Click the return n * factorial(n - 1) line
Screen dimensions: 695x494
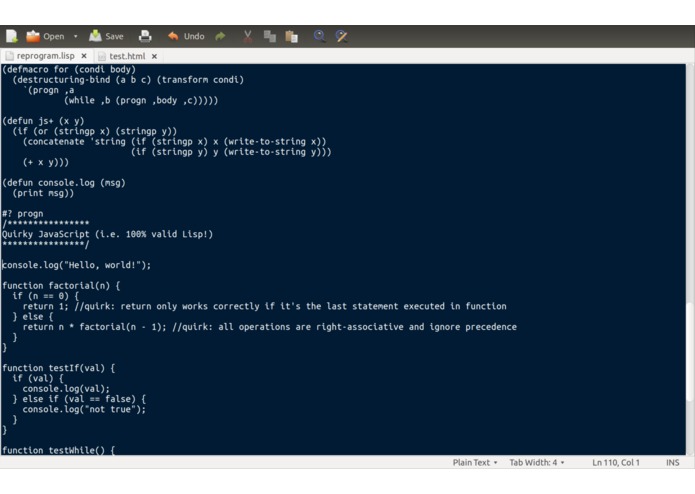point(269,327)
